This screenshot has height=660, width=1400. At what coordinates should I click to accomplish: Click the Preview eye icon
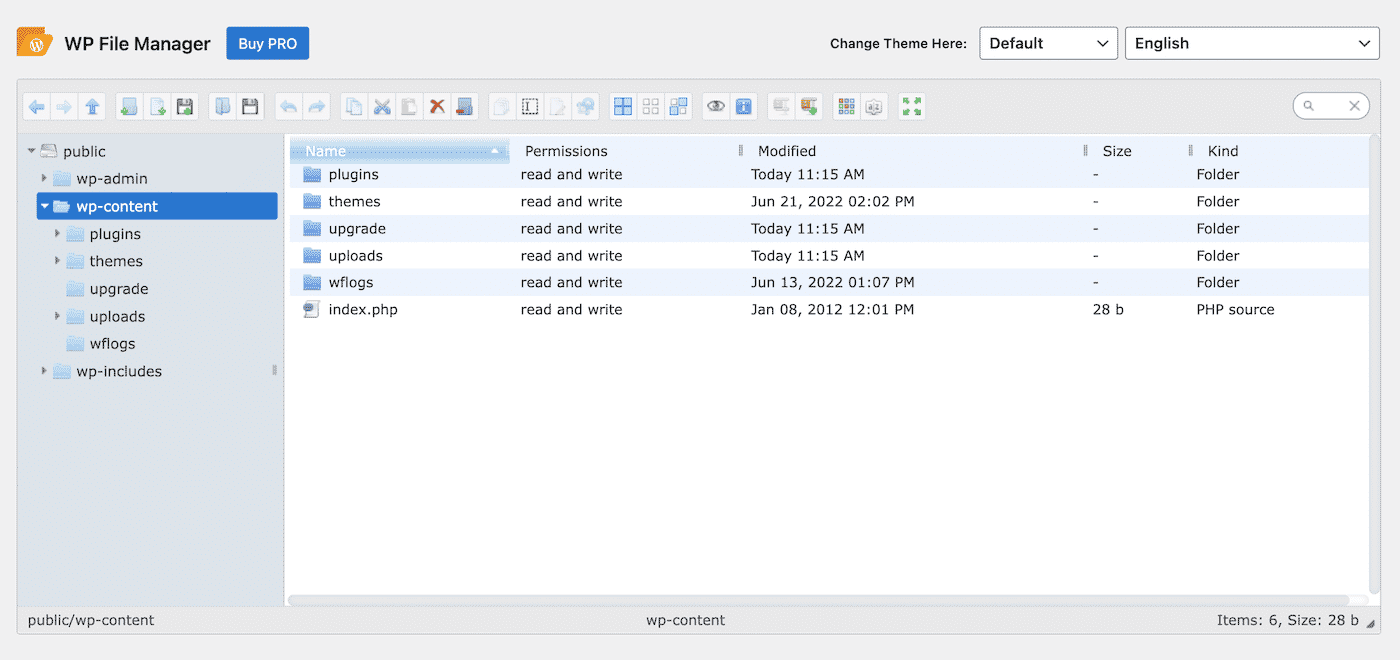point(715,106)
